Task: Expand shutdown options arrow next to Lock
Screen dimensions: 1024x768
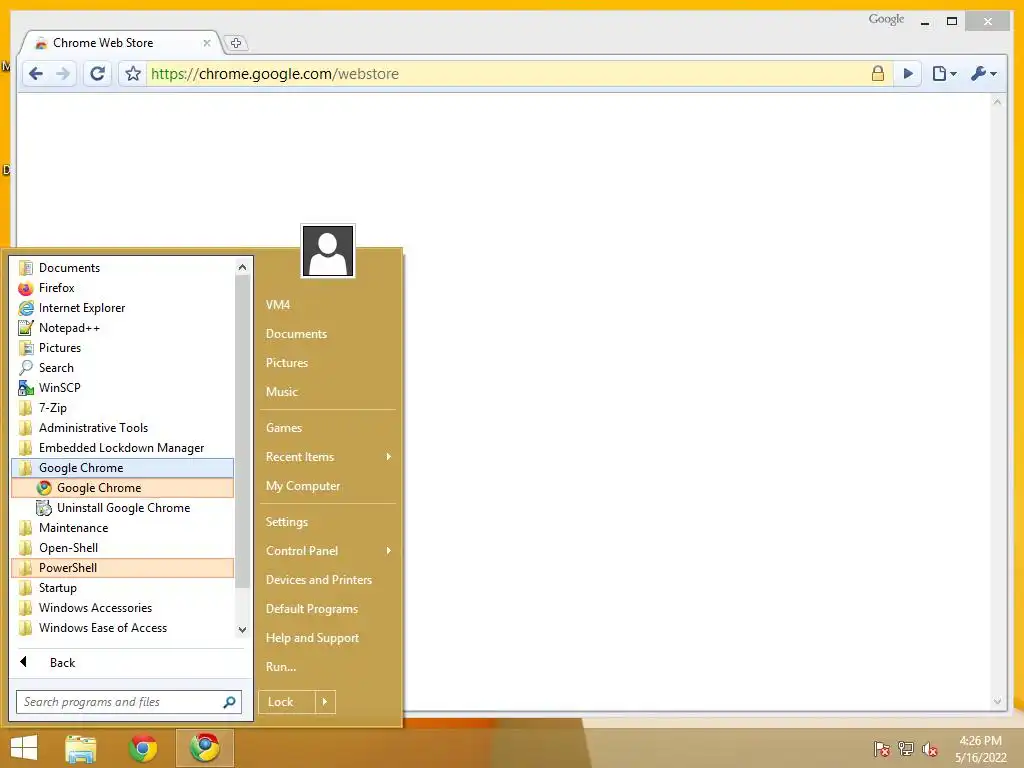Action: point(325,702)
